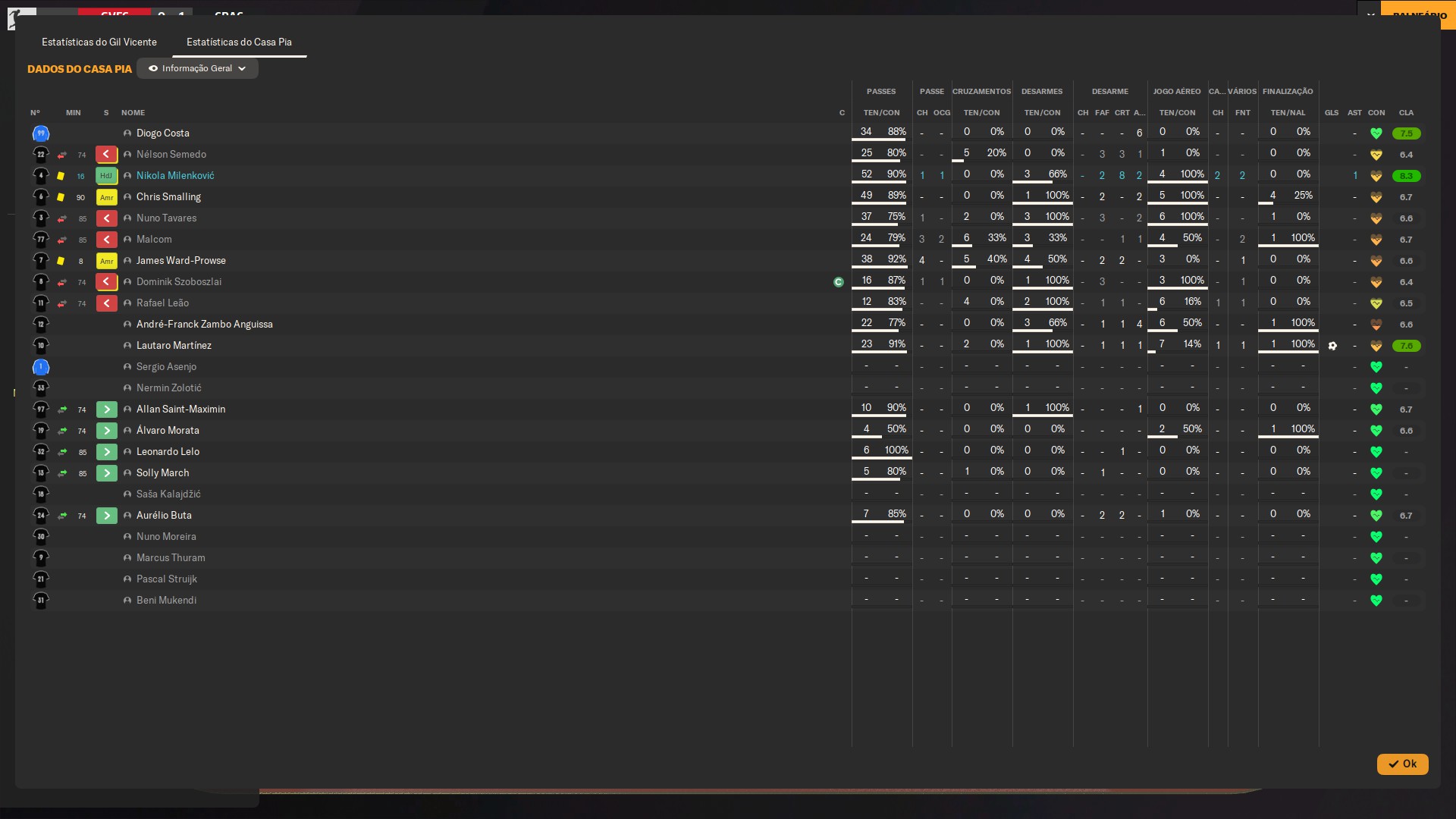This screenshot has width=1456, height=819.
Task: Click the condition heart icon for André-Franck Zambo Anguissa
Action: pyautogui.click(x=1376, y=325)
